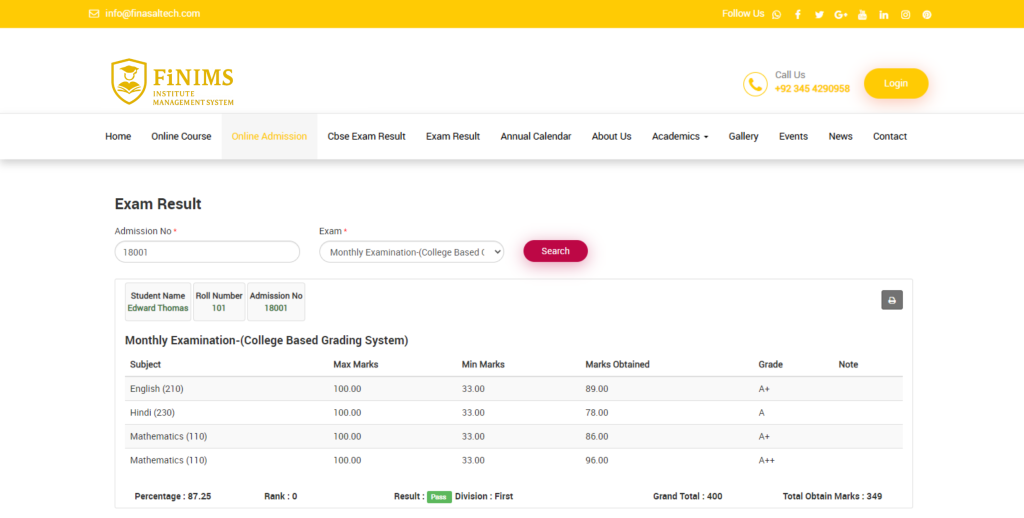
Task: Click the Marks Obtained column header
Action: click(x=618, y=364)
